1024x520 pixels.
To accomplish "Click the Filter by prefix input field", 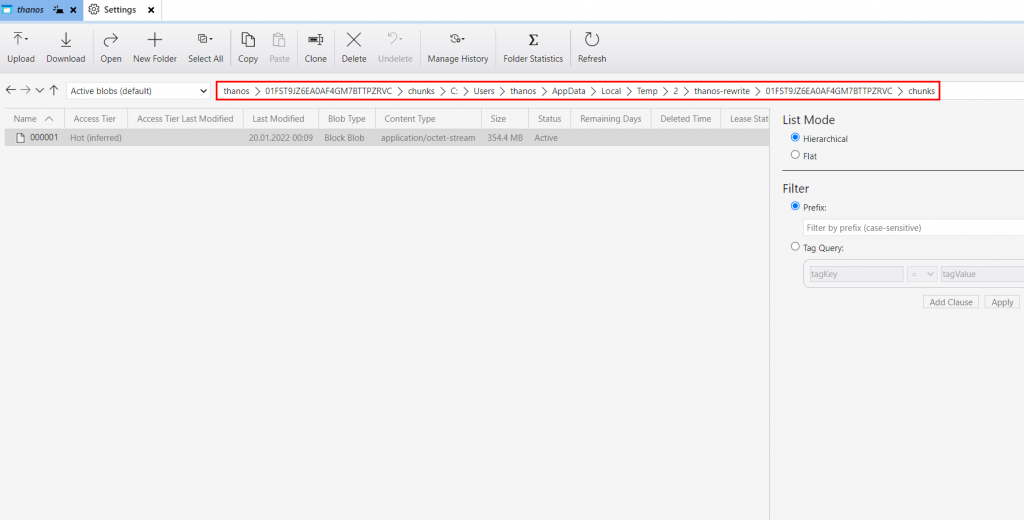I will 913,228.
